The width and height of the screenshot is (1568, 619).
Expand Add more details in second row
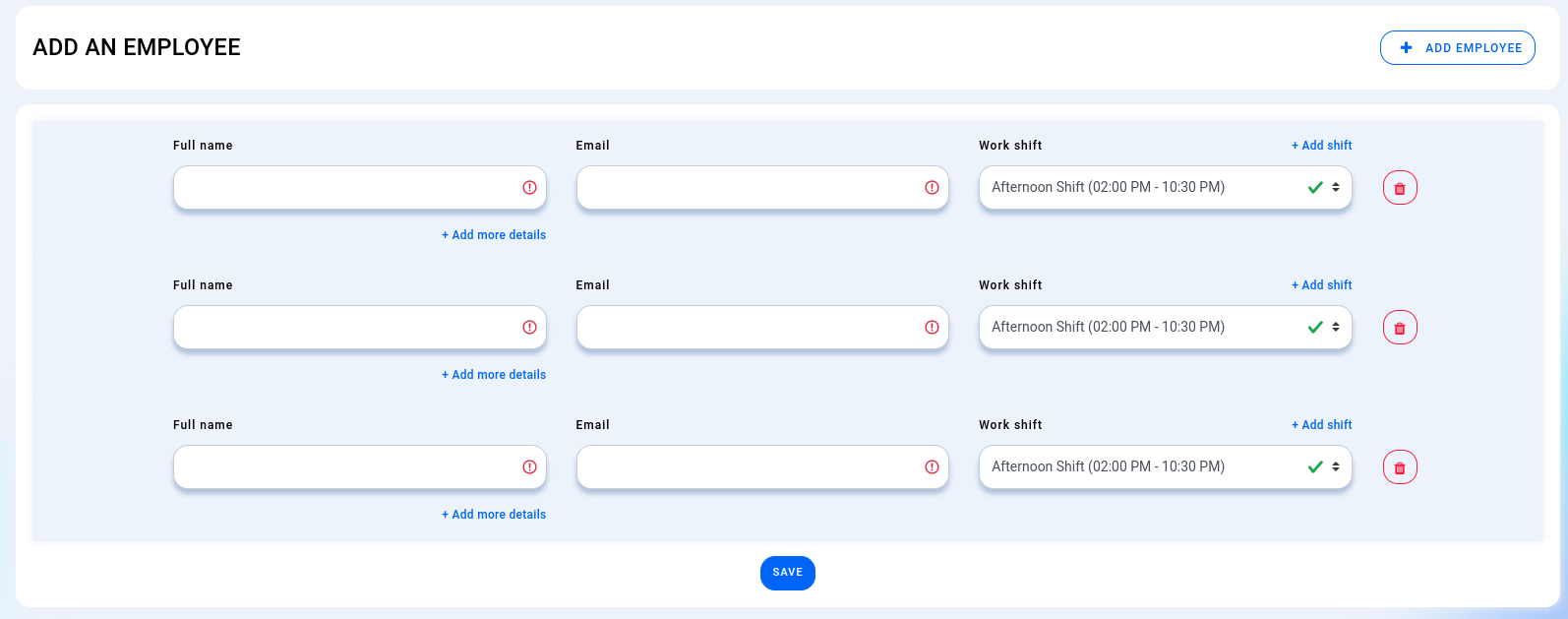click(x=494, y=375)
